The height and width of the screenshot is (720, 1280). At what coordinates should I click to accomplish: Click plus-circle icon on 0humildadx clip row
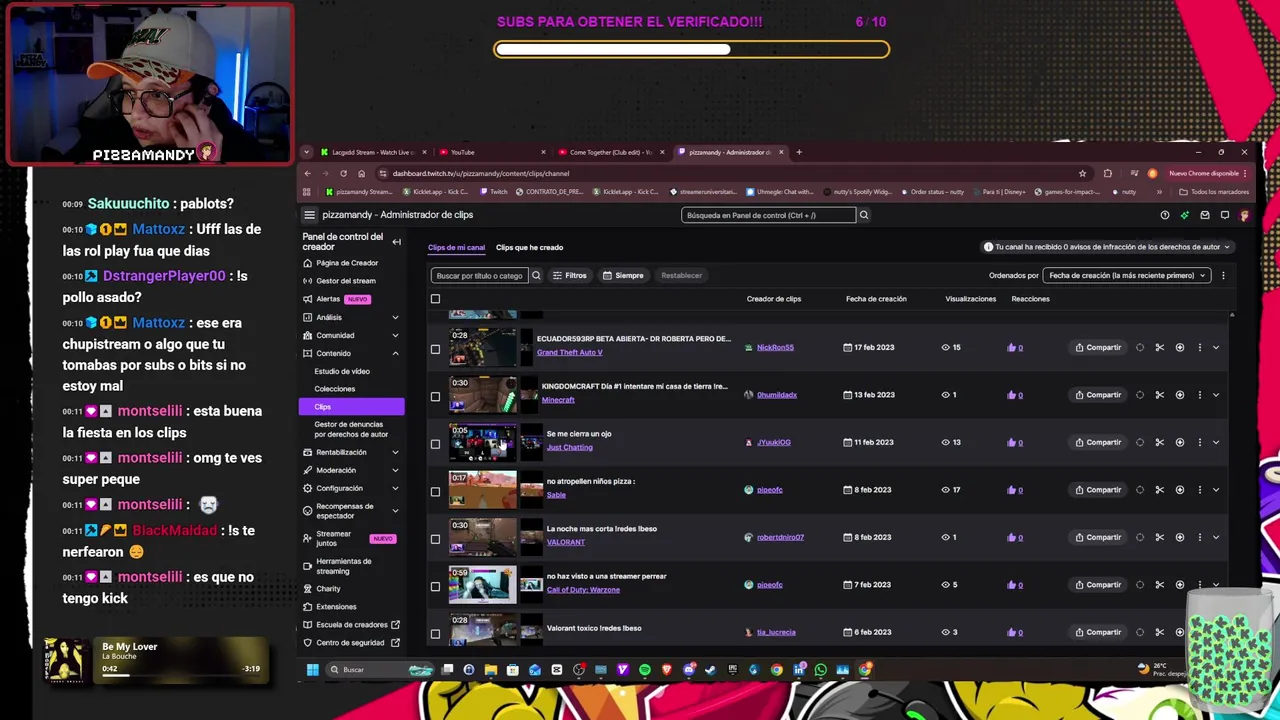point(1180,395)
